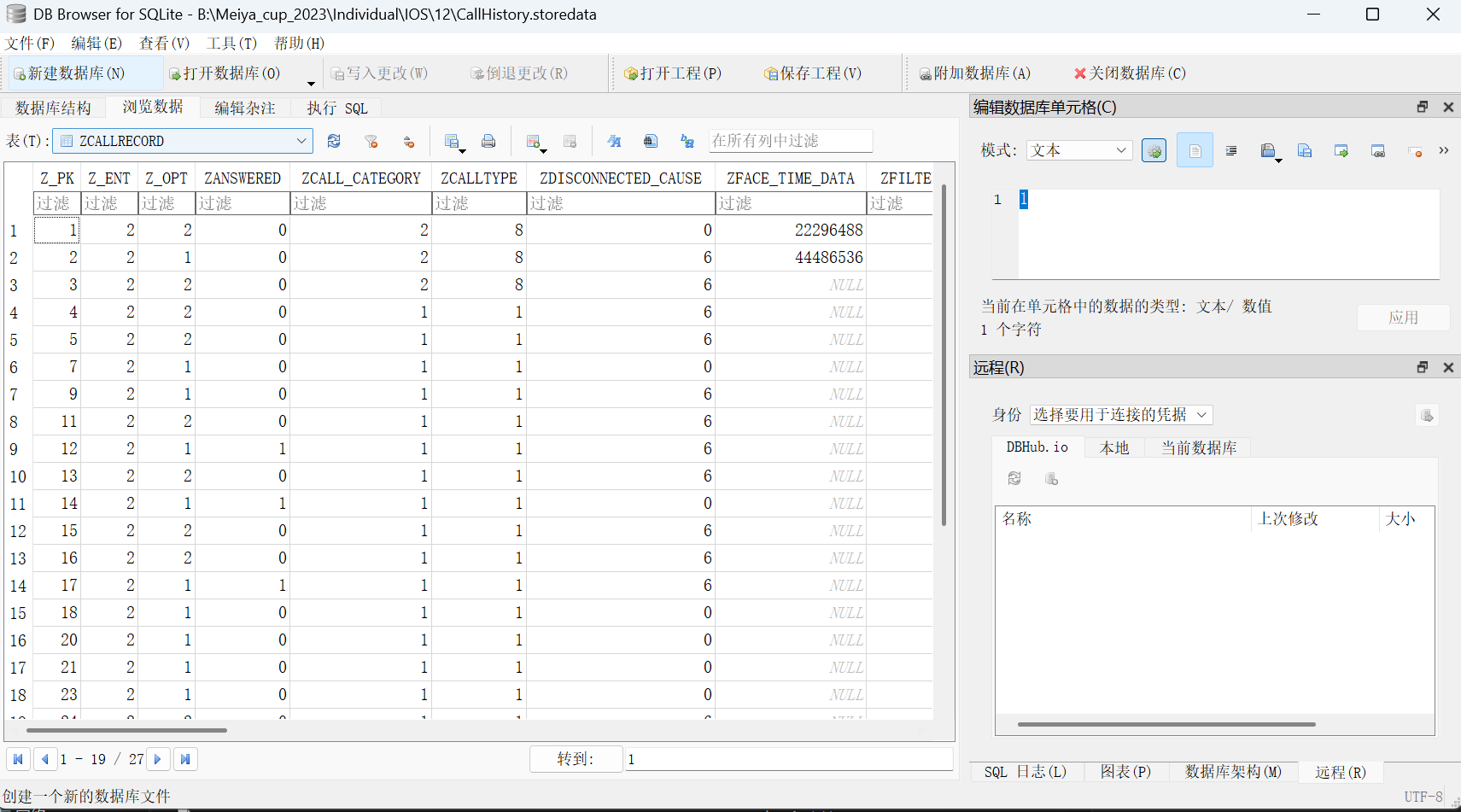The image size is (1461, 812).
Task: Switch to the 执行 SQL tab
Action: [337, 108]
